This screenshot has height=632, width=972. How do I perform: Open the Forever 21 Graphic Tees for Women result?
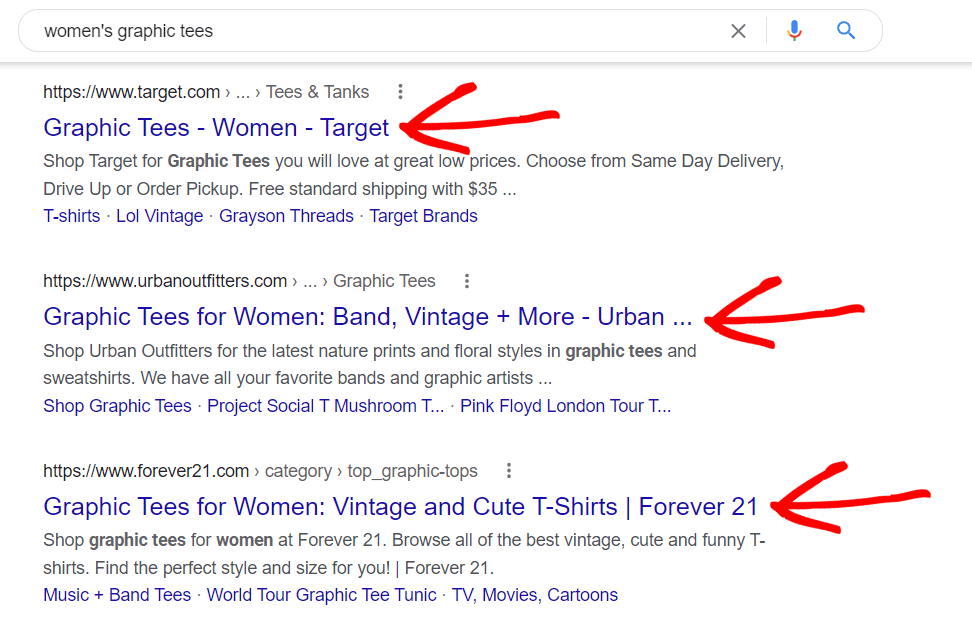click(x=400, y=507)
